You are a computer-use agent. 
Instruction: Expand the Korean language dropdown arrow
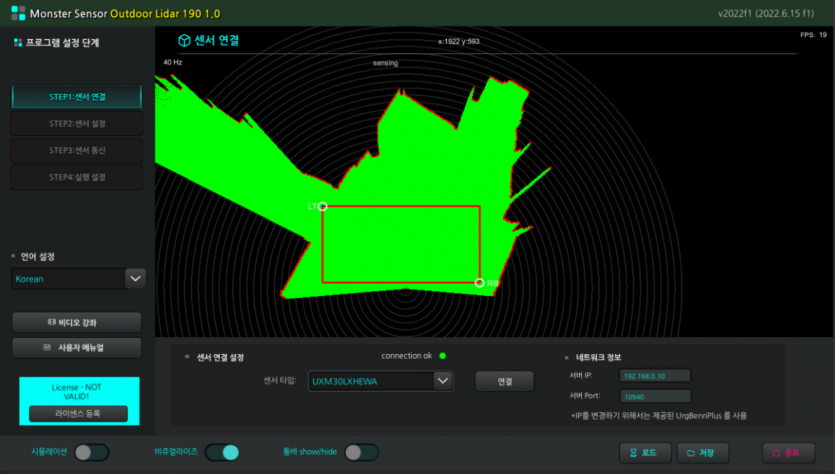[135, 279]
